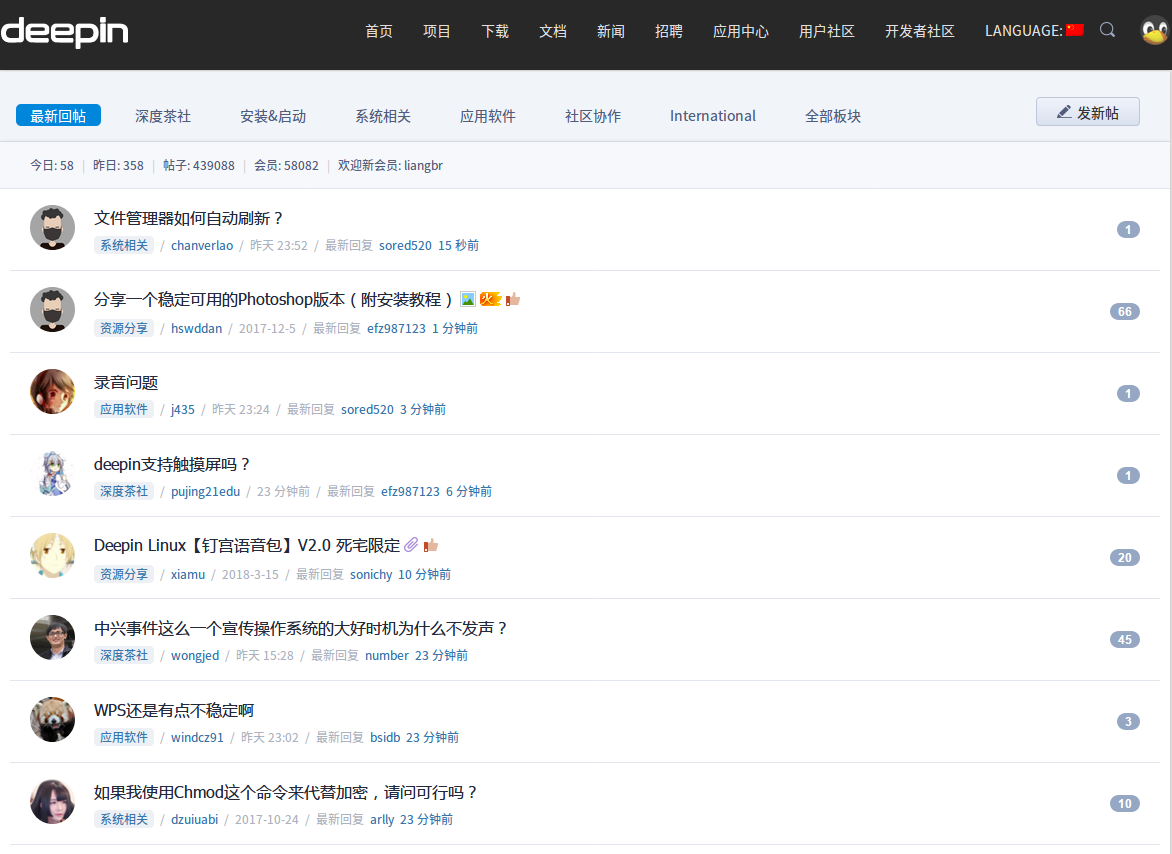The width and height of the screenshot is (1172, 854).
Task: Open xiamu's avatar on the 钉宫语音包 post
Action: tap(52, 556)
